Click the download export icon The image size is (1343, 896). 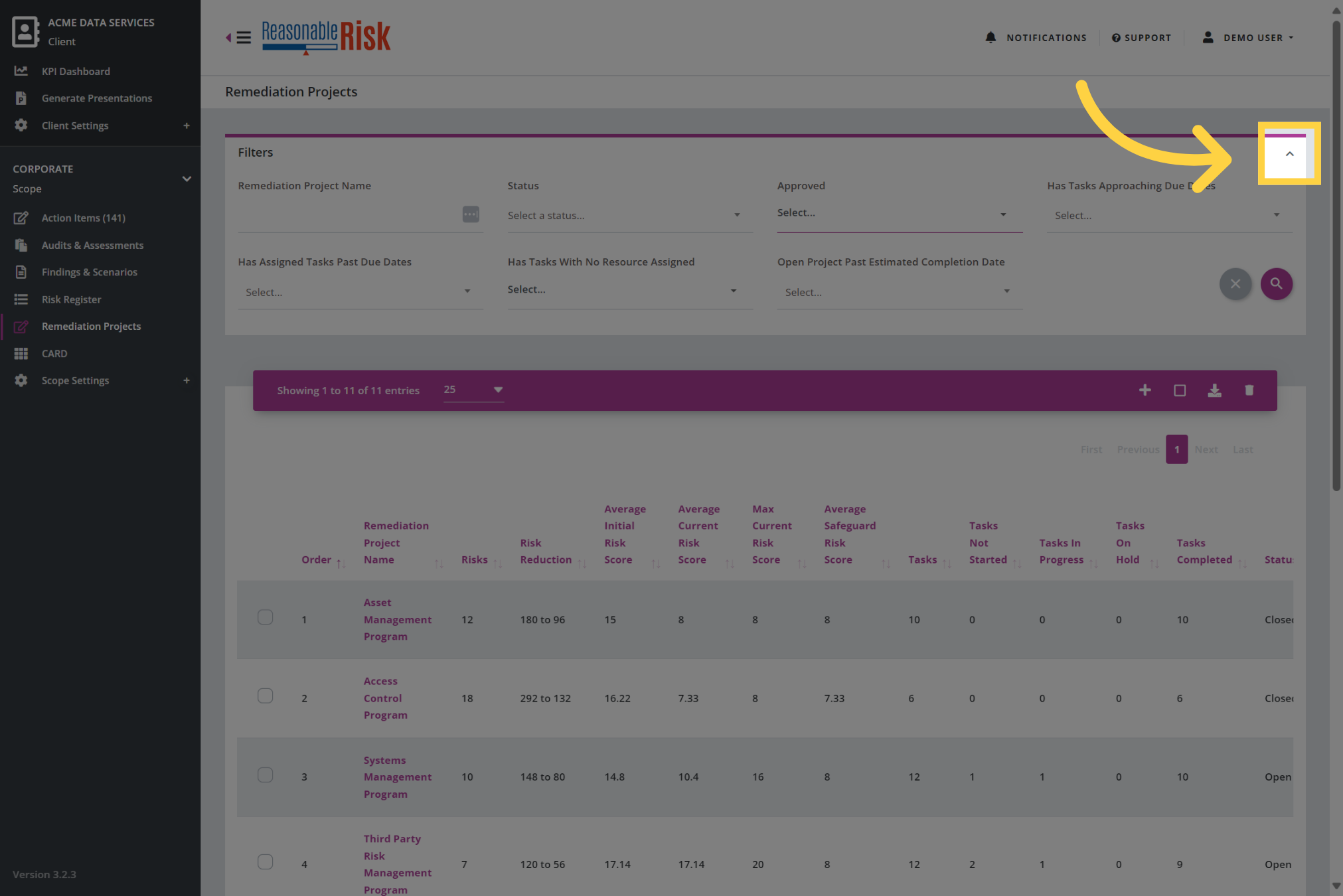coord(1214,390)
